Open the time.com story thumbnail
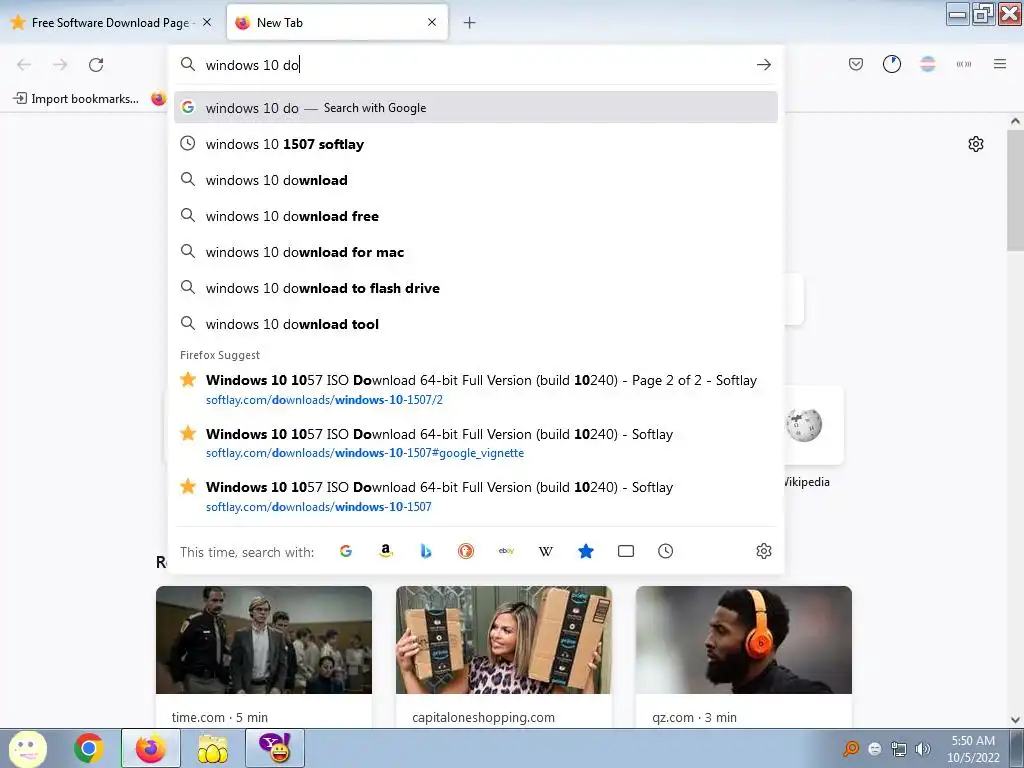Viewport: 1024px width, 768px height. [264, 639]
